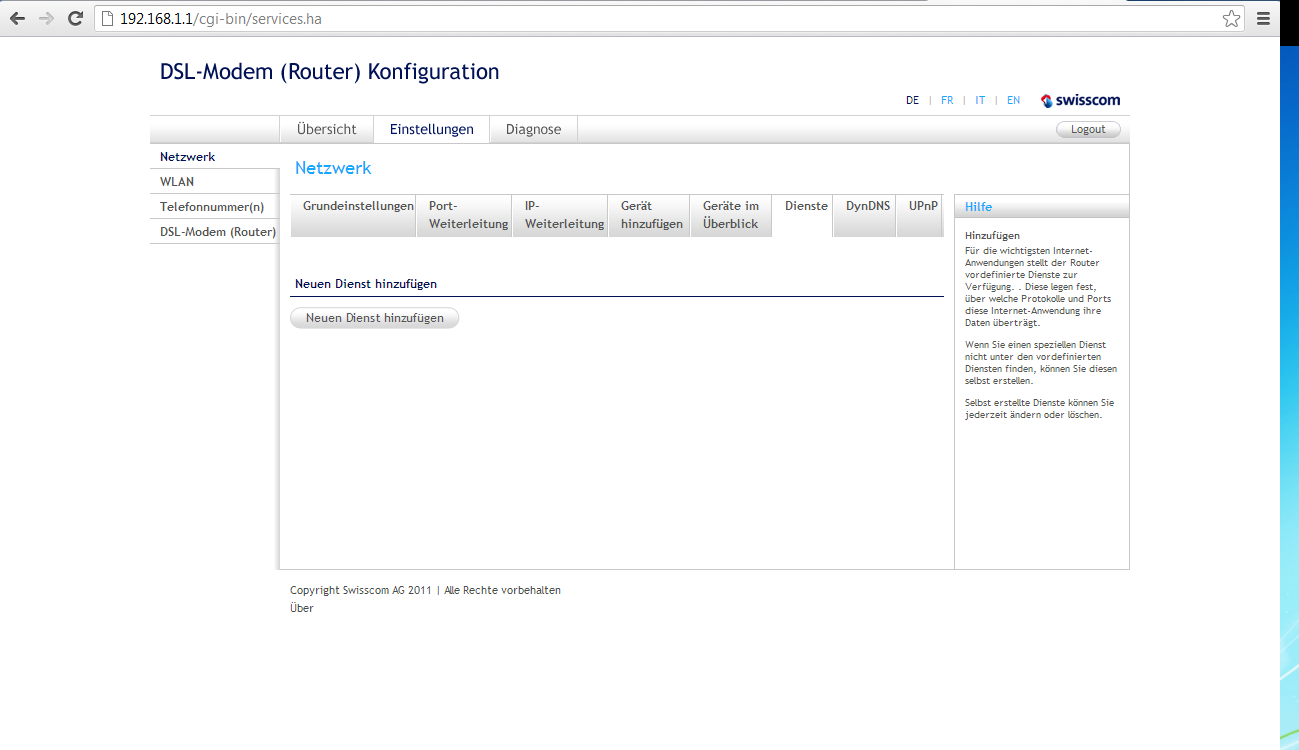Click the browser back arrow icon
Screen dimensions: 1299x750
point(18,19)
